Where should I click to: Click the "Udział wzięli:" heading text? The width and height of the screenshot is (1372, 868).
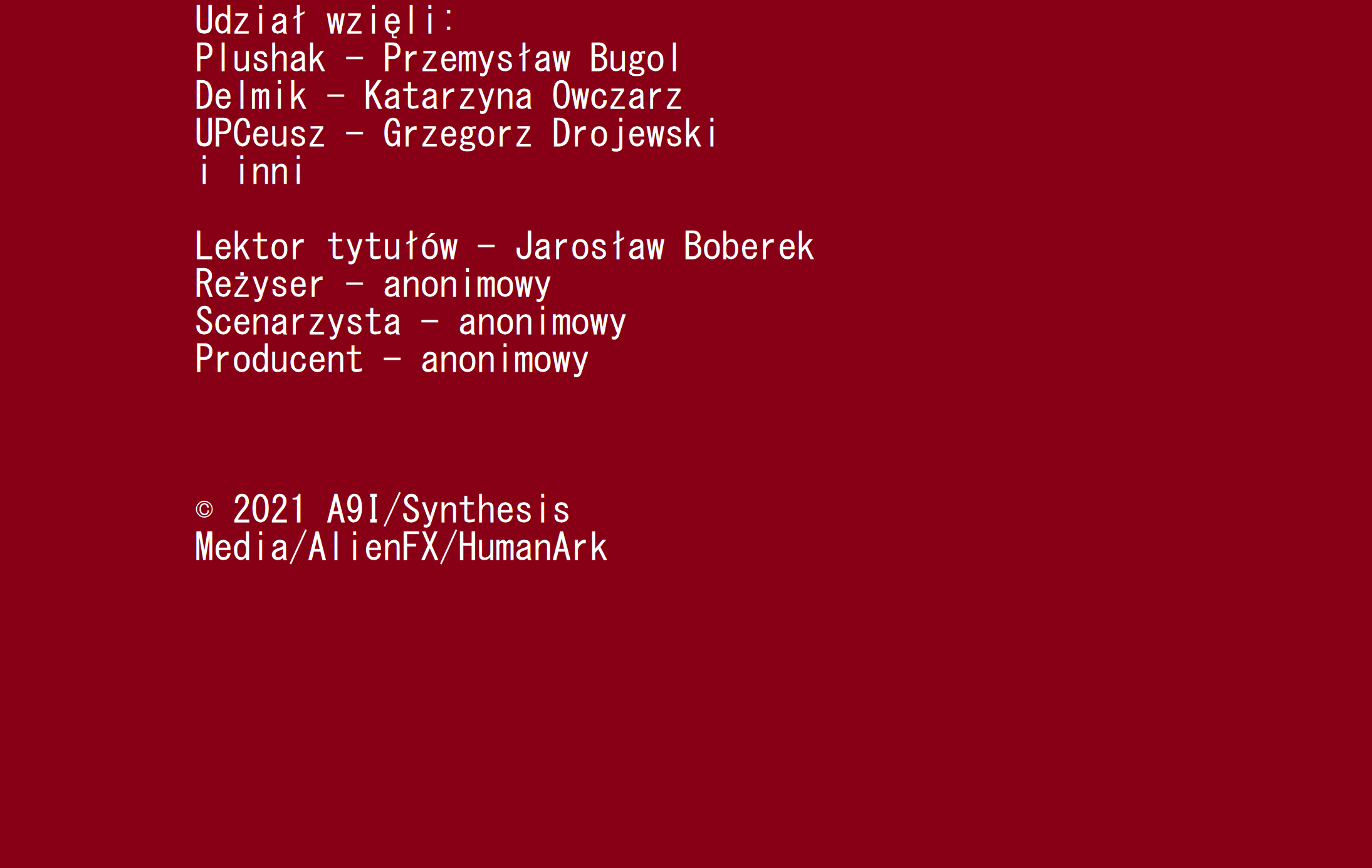[325, 21]
